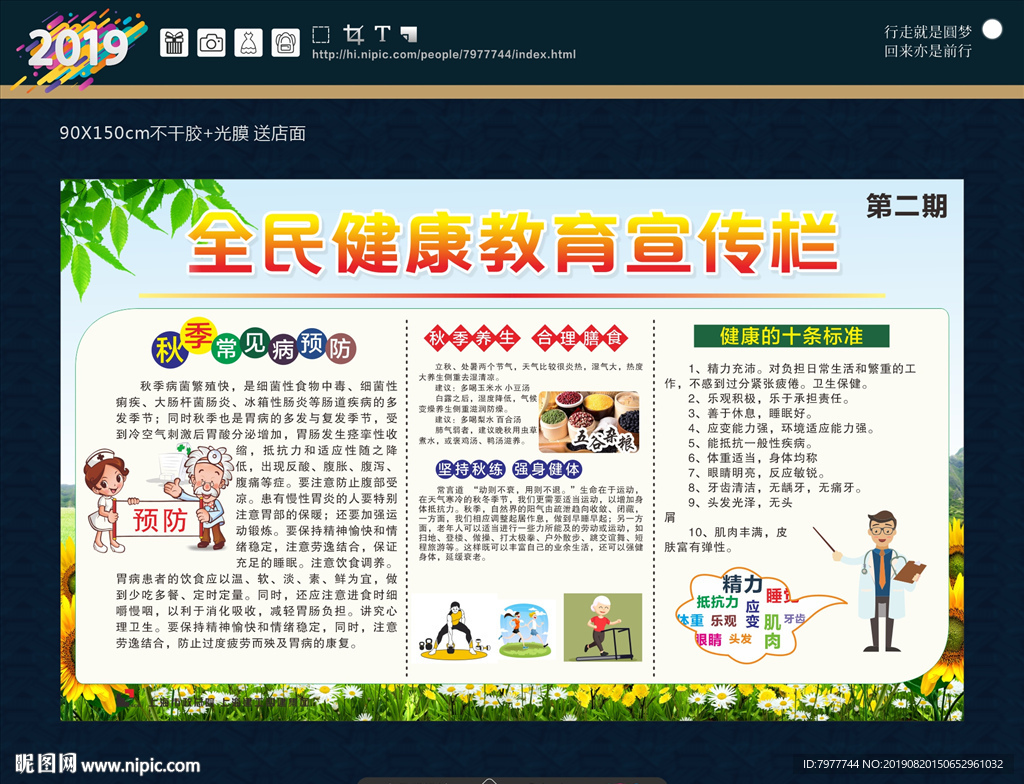Viewport: 1024px width, 784px height.
Task: Click the line 7、眼睛明亮，反应敏锐
Action: click(x=756, y=472)
